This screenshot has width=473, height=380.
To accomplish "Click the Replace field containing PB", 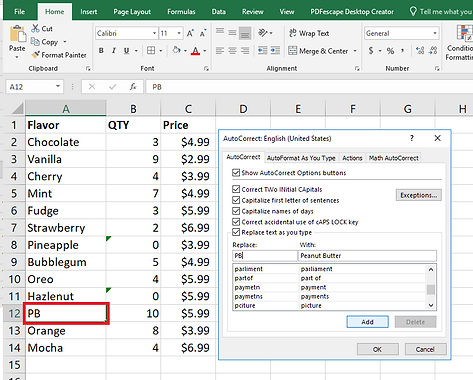I will point(265,256).
